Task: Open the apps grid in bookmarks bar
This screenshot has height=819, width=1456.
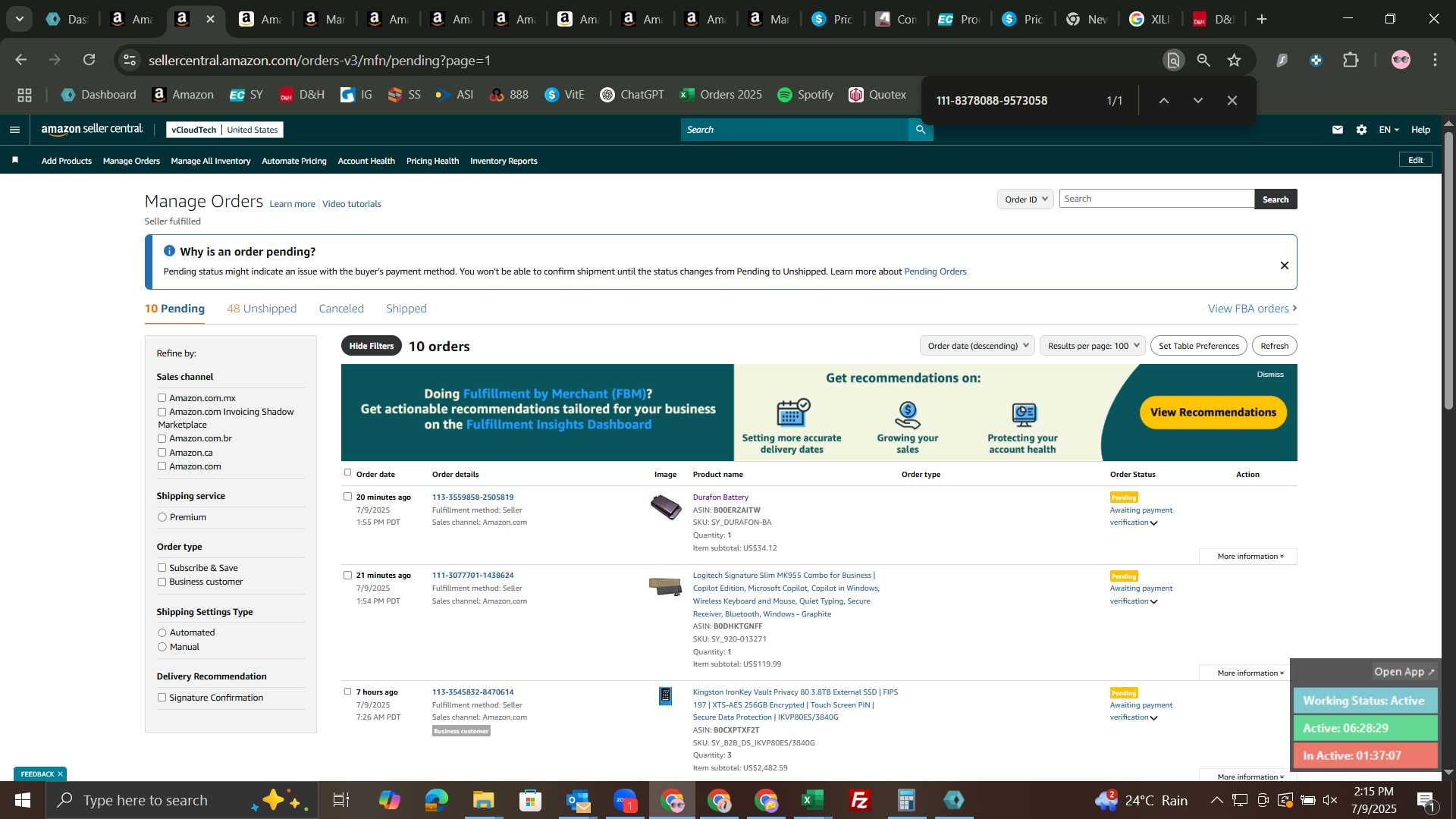Action: pos(25,95)
